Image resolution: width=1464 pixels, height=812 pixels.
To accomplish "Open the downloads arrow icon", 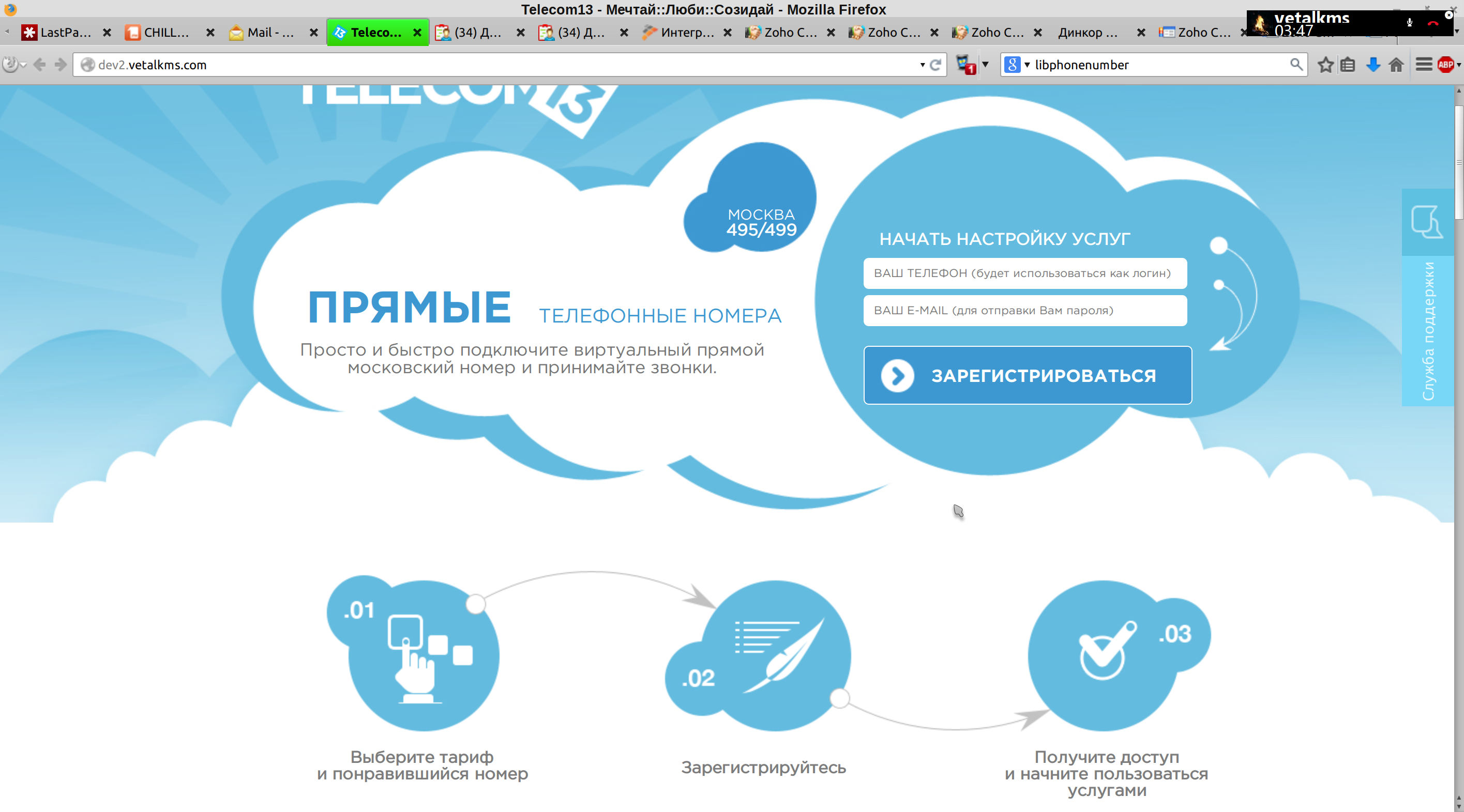I will click(x=1372, y=65).
